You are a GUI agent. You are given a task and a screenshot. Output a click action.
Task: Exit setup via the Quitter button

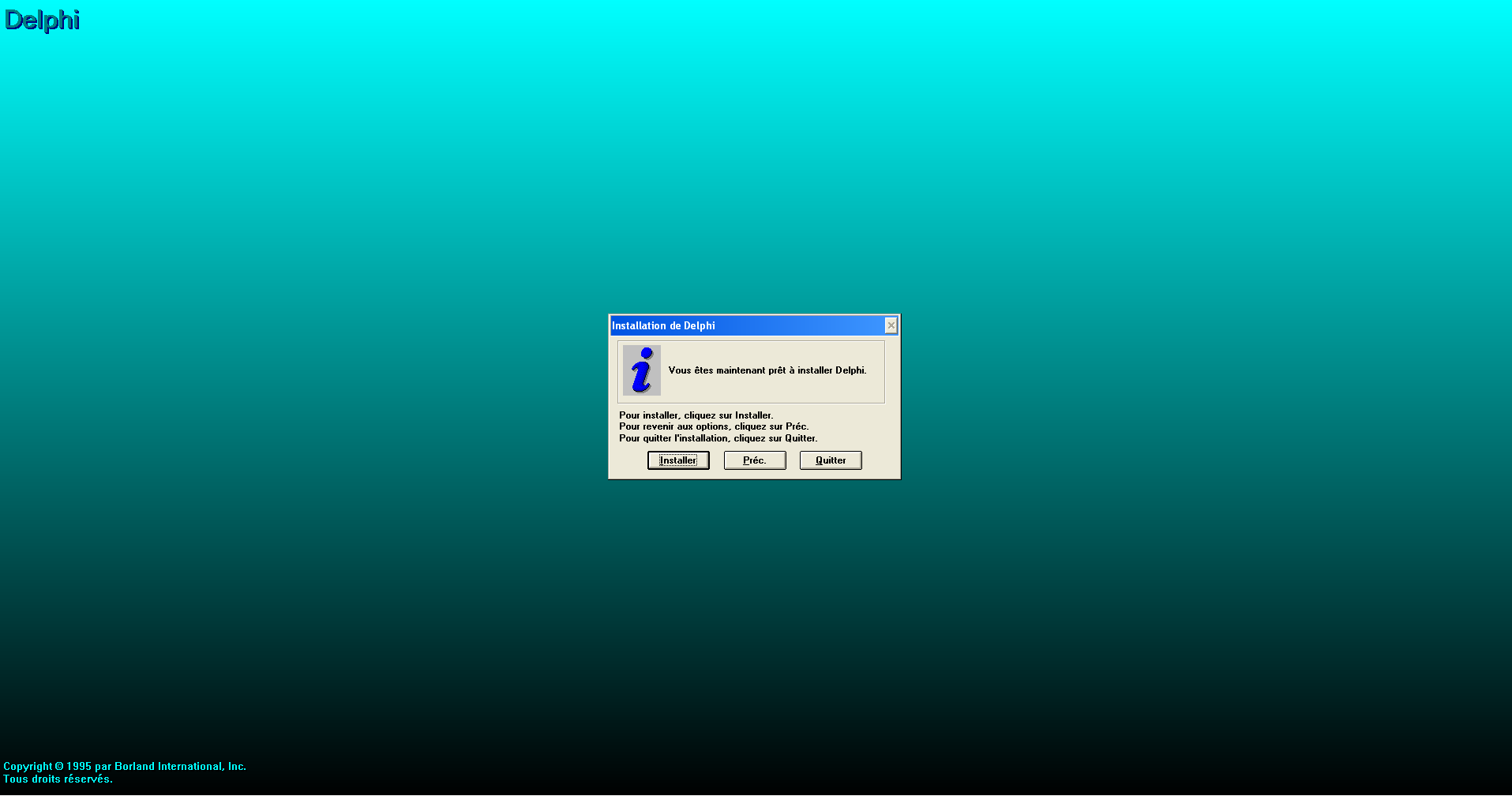(x=831, y=460)
